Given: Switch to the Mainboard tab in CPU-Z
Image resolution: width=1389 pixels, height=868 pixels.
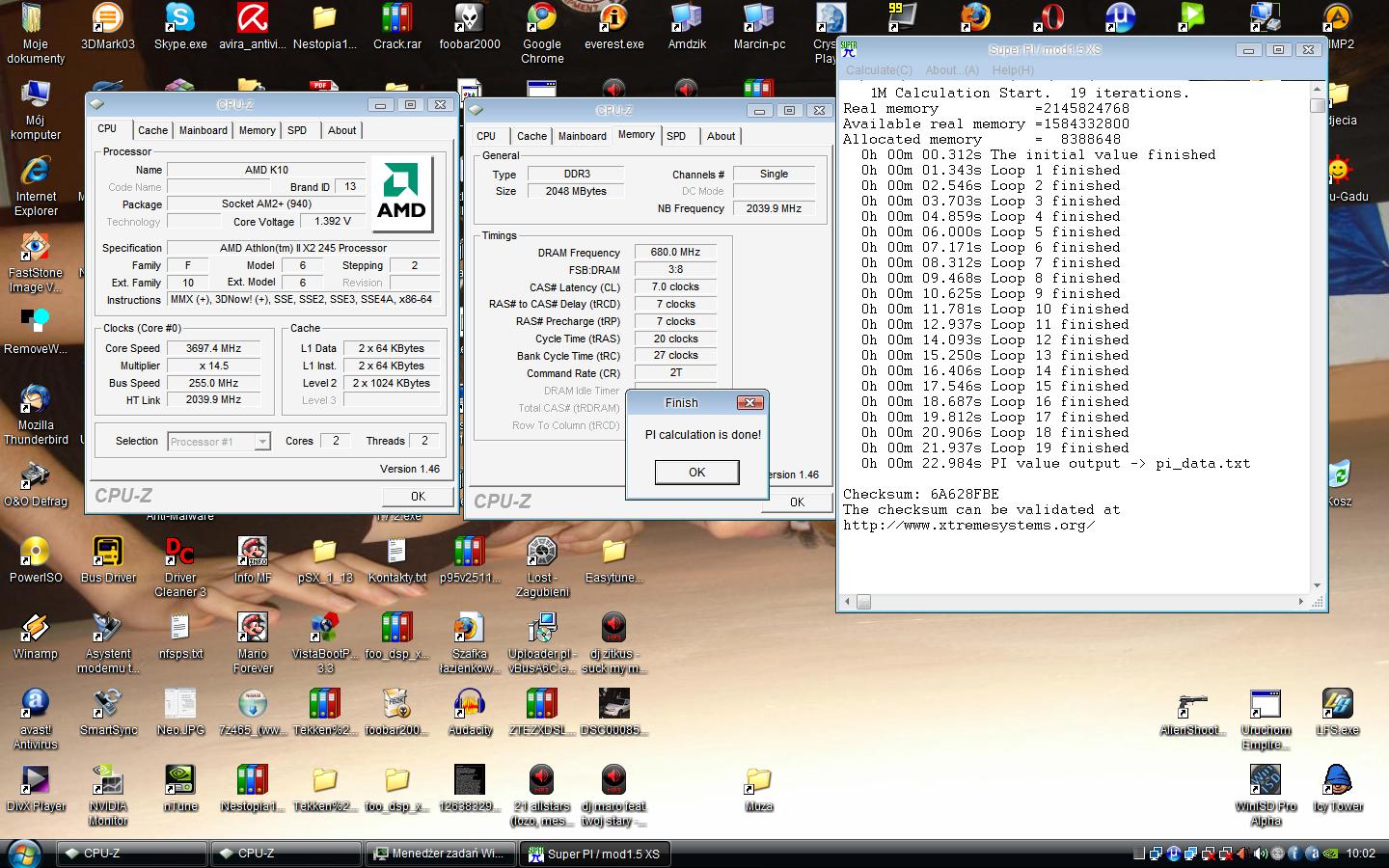Looking at the screenshot, I should [x=203, y=130].
